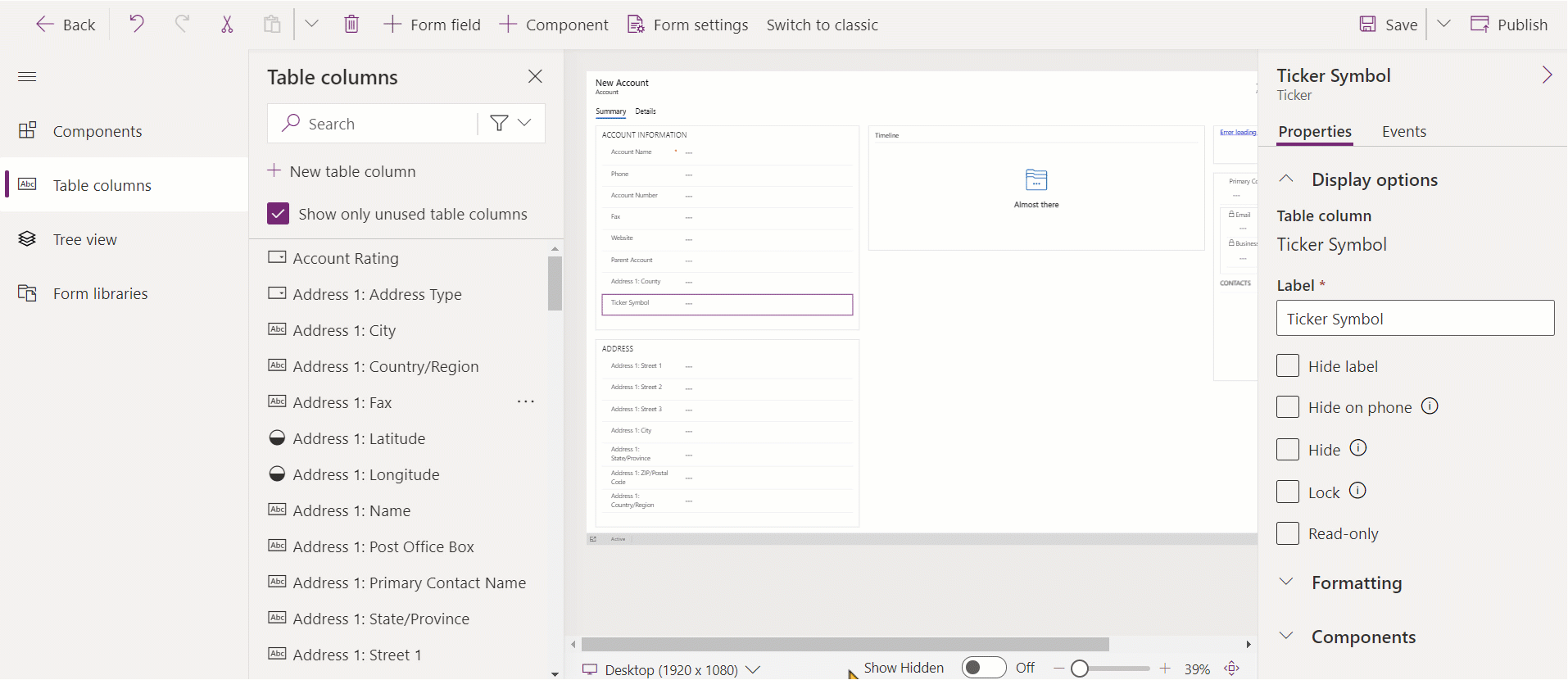The width and height of the screenshot is (1568, 680).
Task: Click the Account Rating column icon
Action: point(277,257)
